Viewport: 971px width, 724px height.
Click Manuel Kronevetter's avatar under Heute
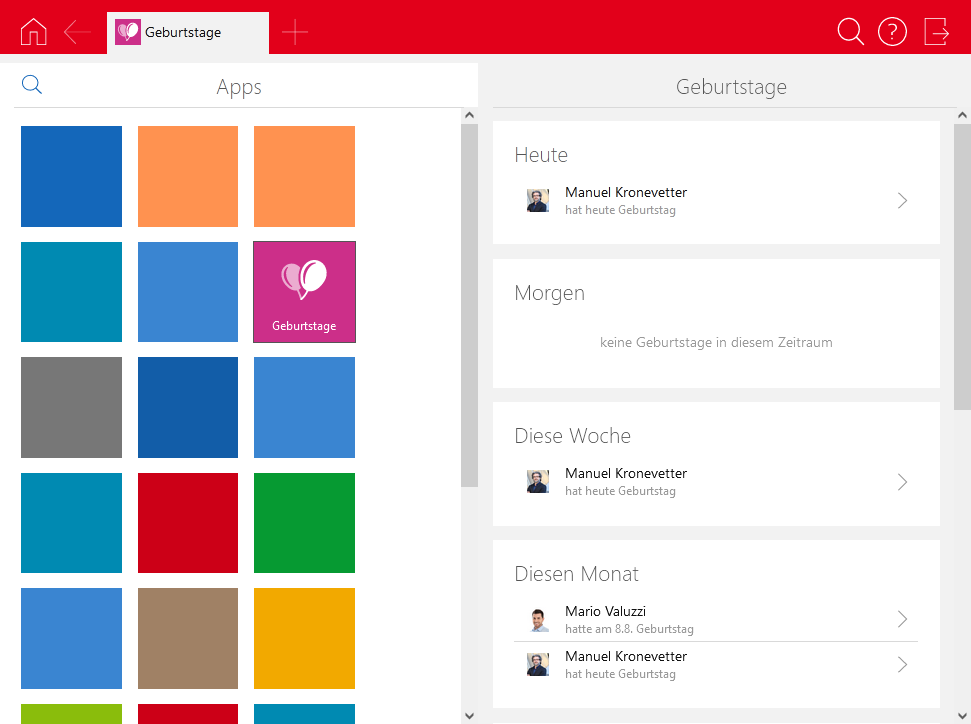[538, 201]
